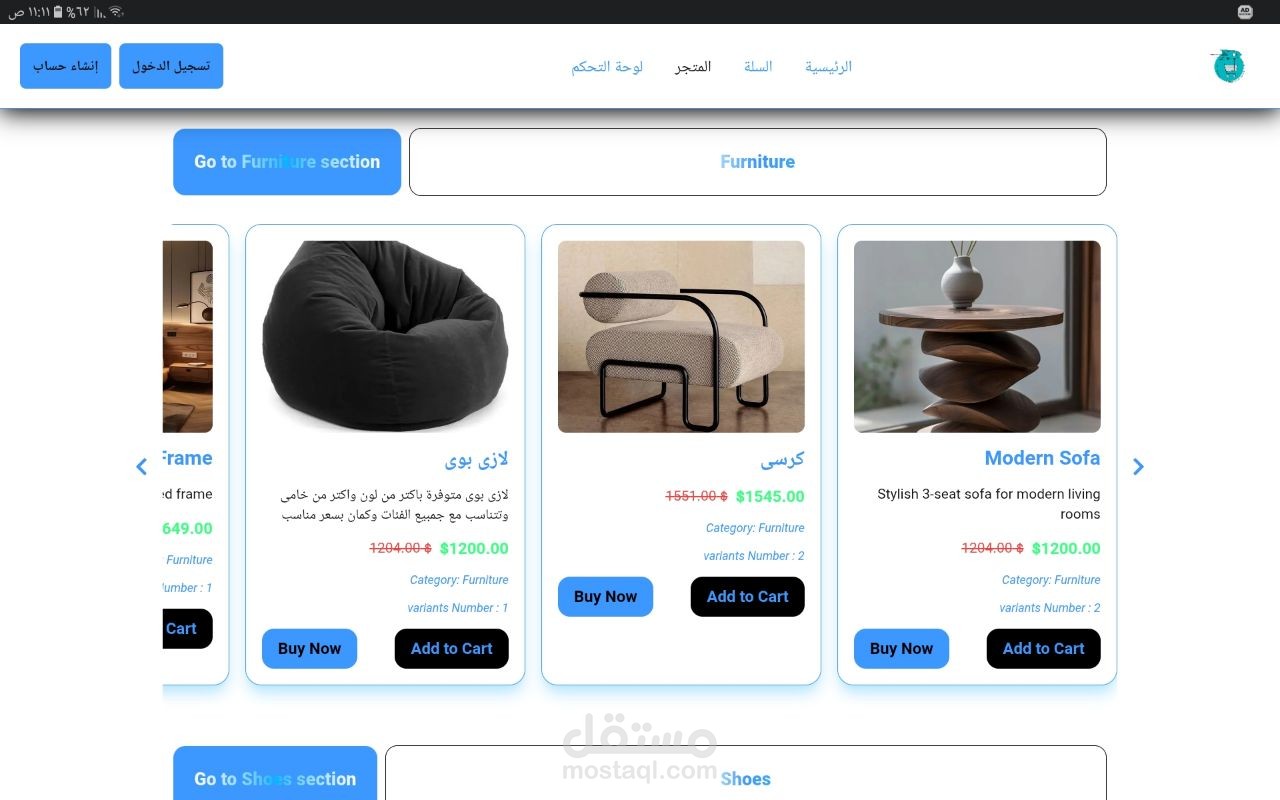The image size is (1280, 800).
Task: Click the Modern Sofa title link
Action: click(1042, 458)
